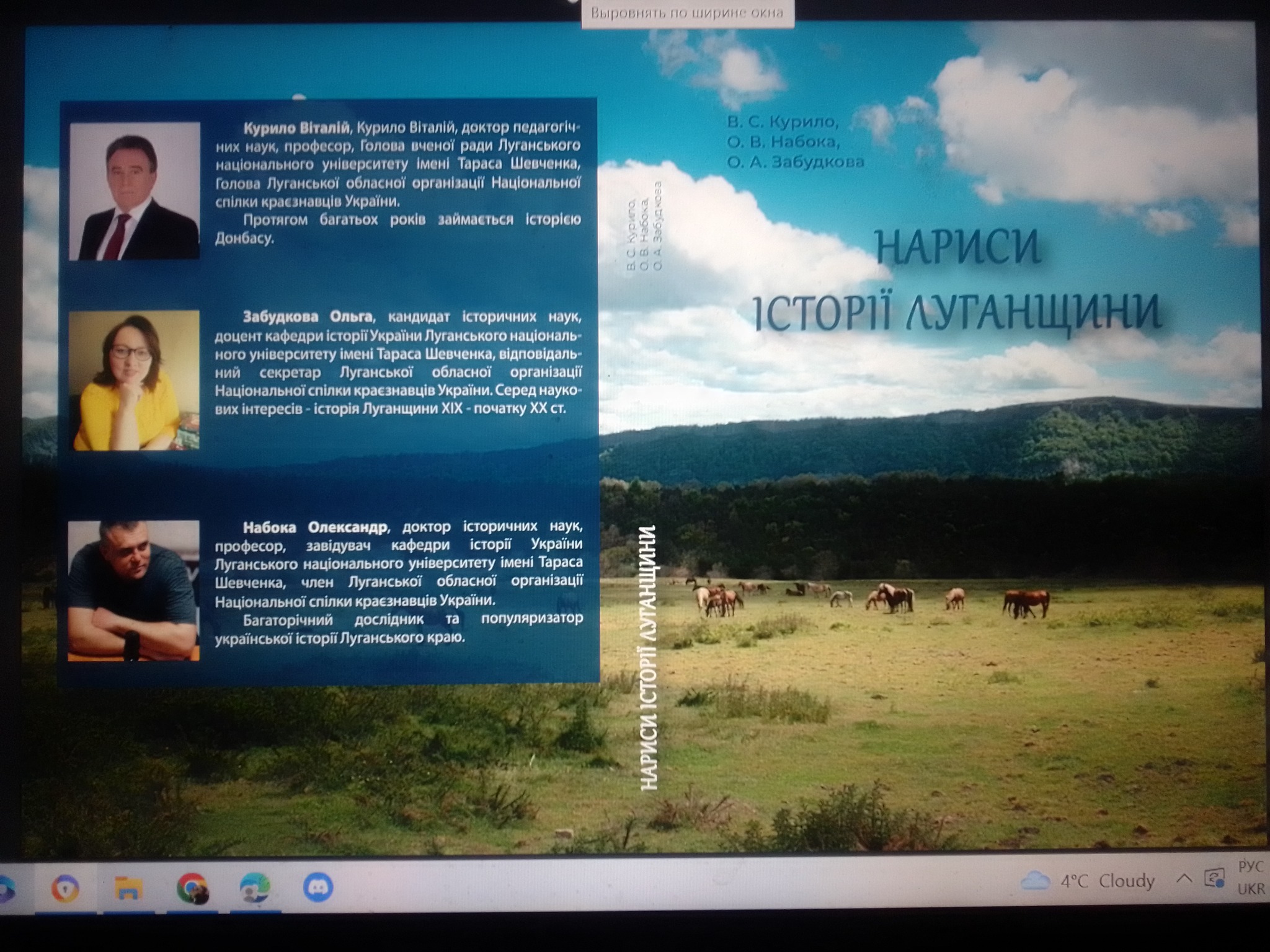Click bold name 'Набока Олександр'
This screenshot has width=1270, height=952.
(315, 527)
